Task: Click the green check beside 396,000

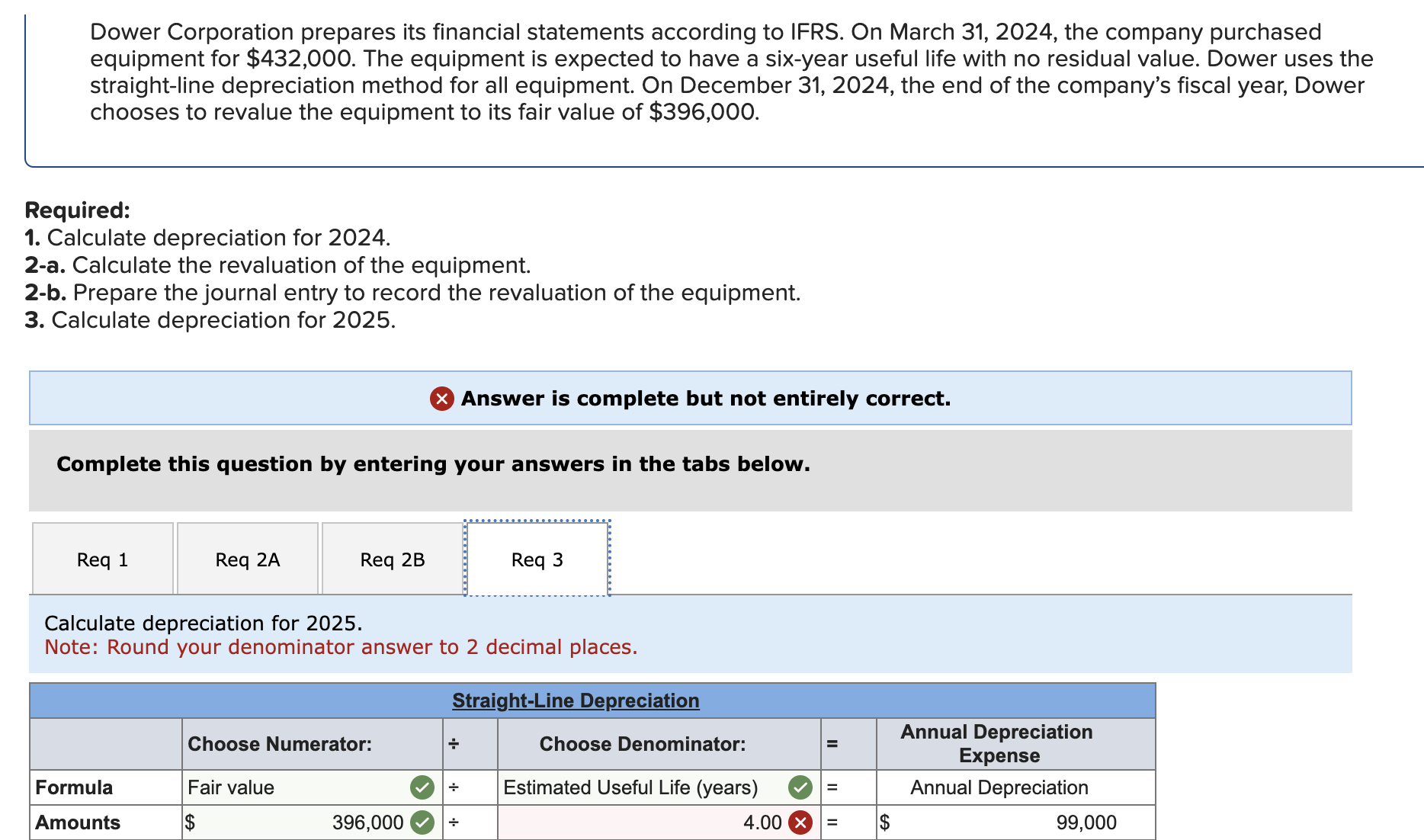Action: pyautogui.click(x=422, y=822)
